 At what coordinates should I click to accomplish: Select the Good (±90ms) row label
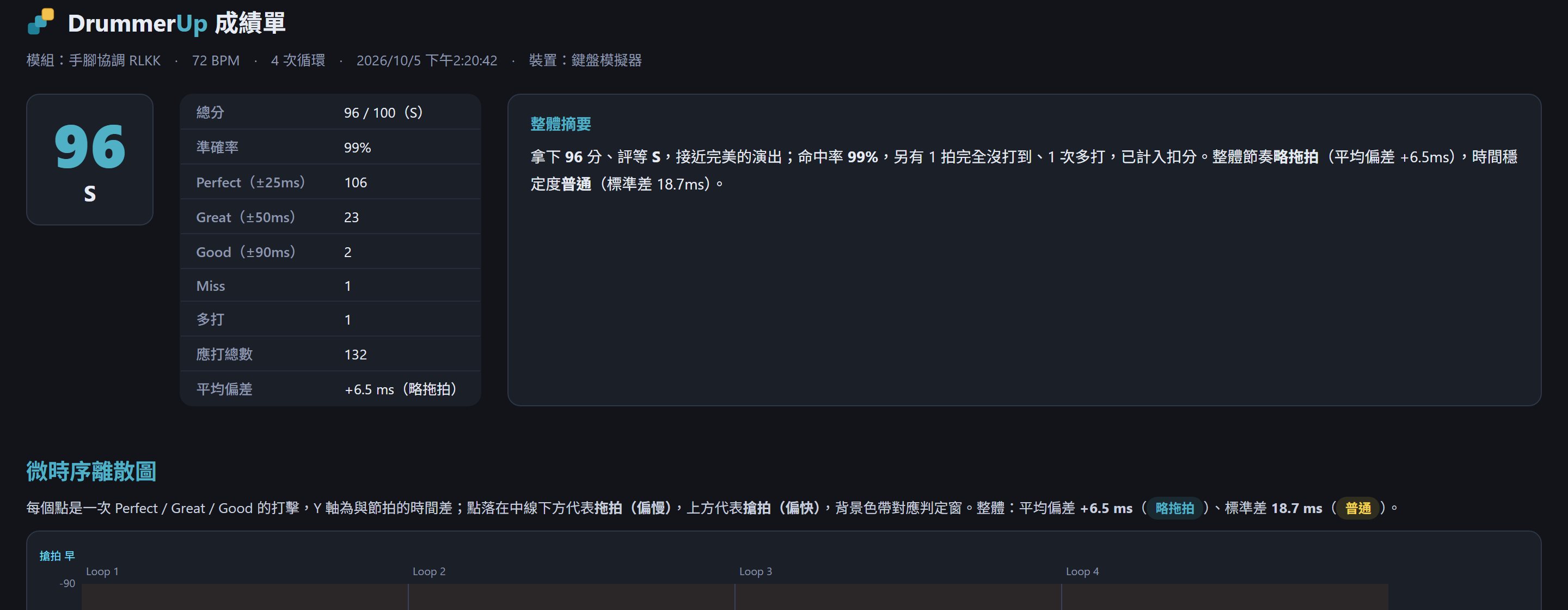coord(246,252)
